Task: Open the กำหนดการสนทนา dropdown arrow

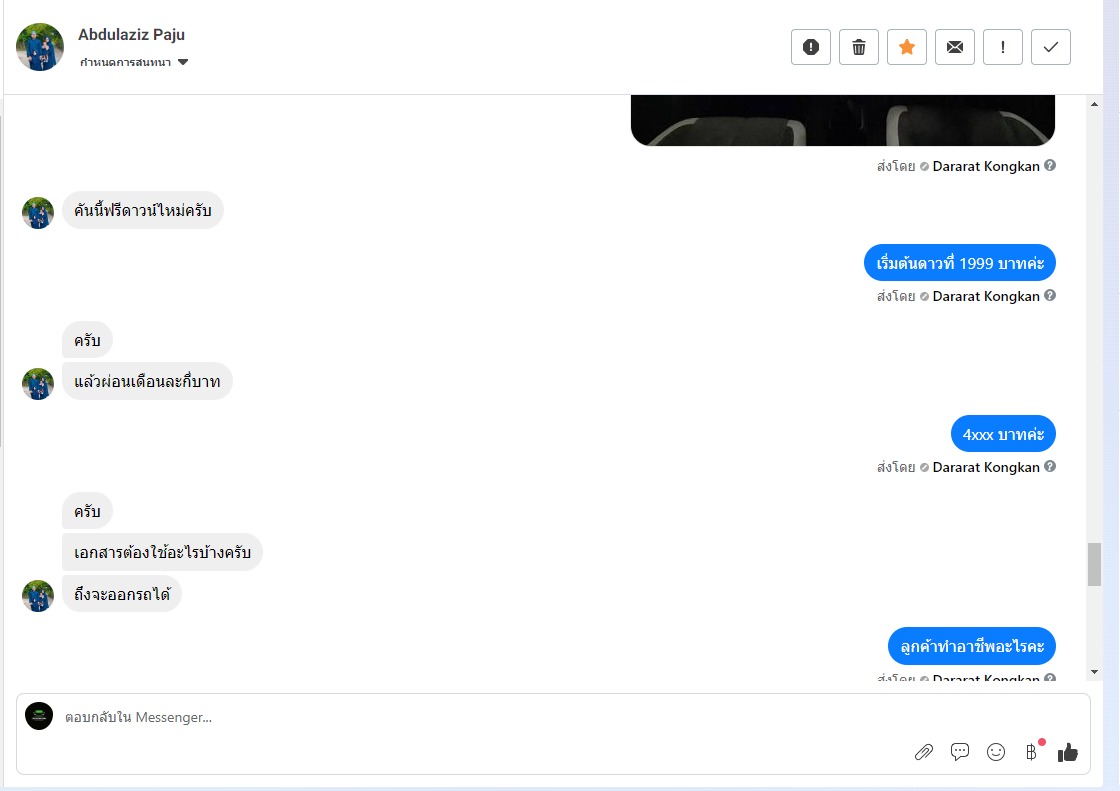Action: (183, 62)
